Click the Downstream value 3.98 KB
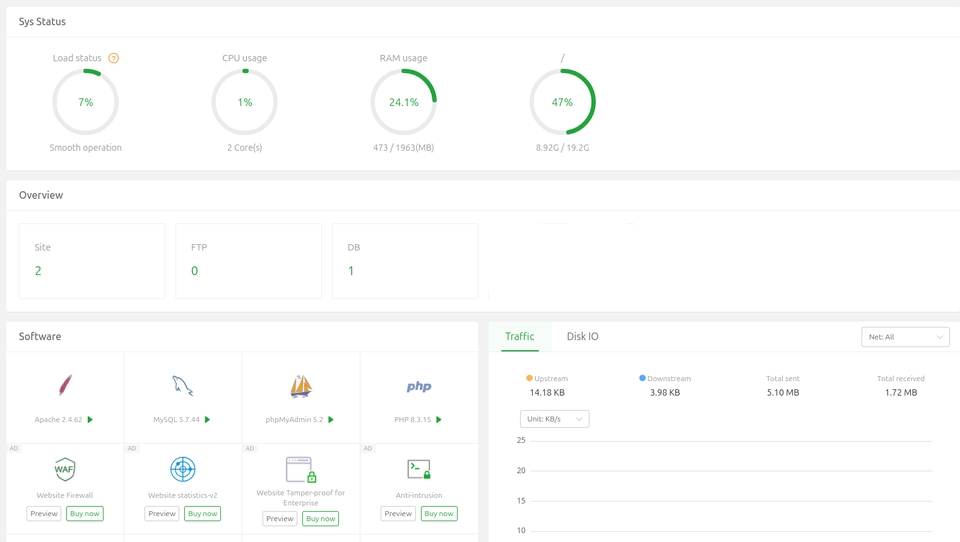The width and height of the screenshot is (960, 542). coord(665,393)
